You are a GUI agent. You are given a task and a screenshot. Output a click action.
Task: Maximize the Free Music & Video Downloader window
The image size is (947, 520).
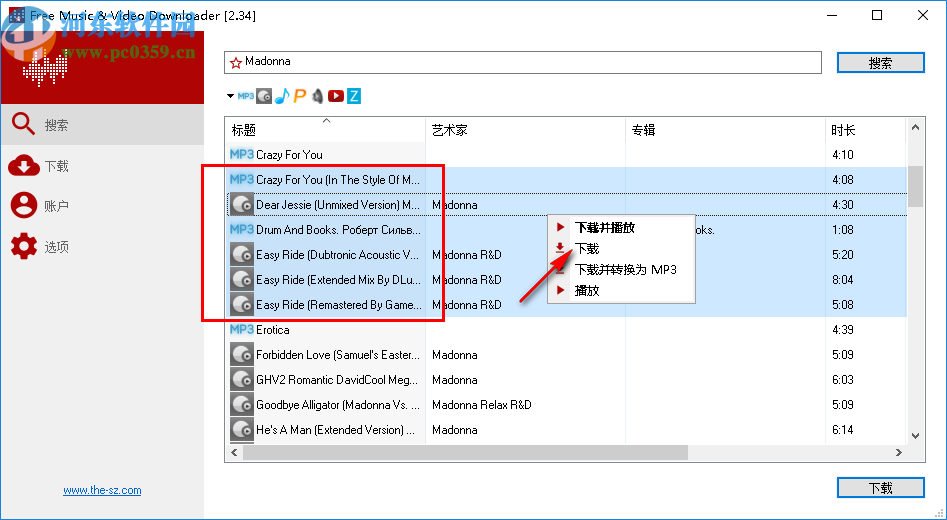(x=877, y=15)
